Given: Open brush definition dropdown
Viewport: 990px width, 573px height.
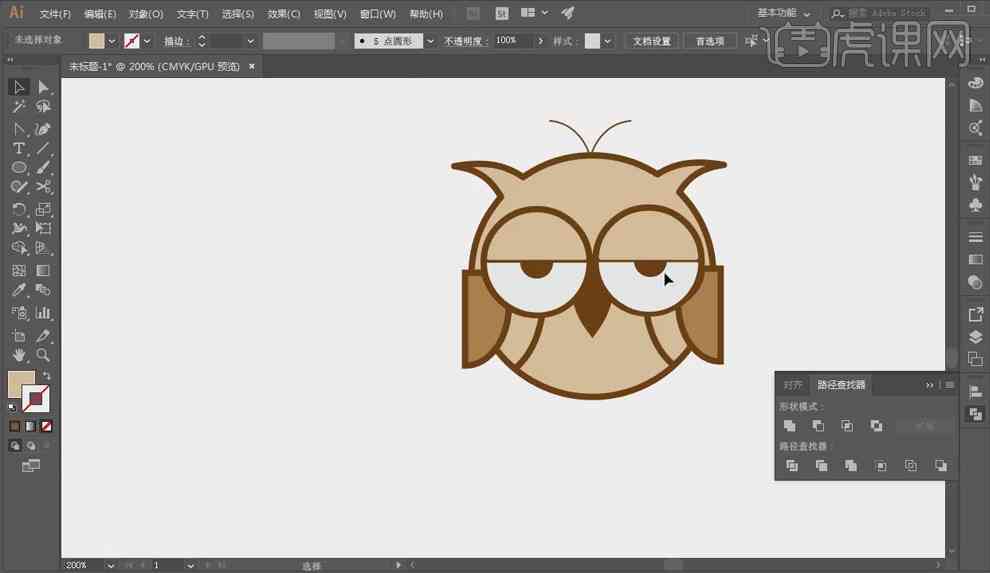Looking at the screenshot, I should pyautogui.click(x=430, y=41).
